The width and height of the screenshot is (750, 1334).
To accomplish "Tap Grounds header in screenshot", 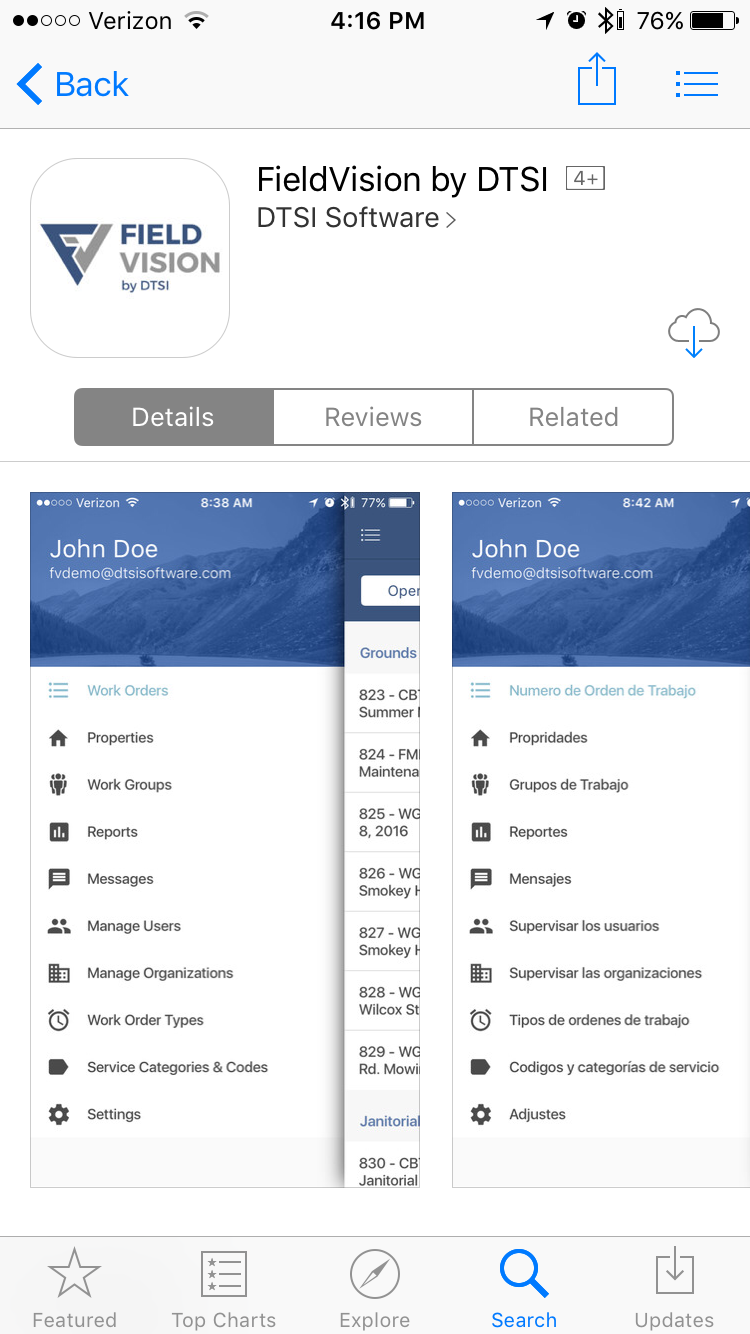I will [388, 653].
